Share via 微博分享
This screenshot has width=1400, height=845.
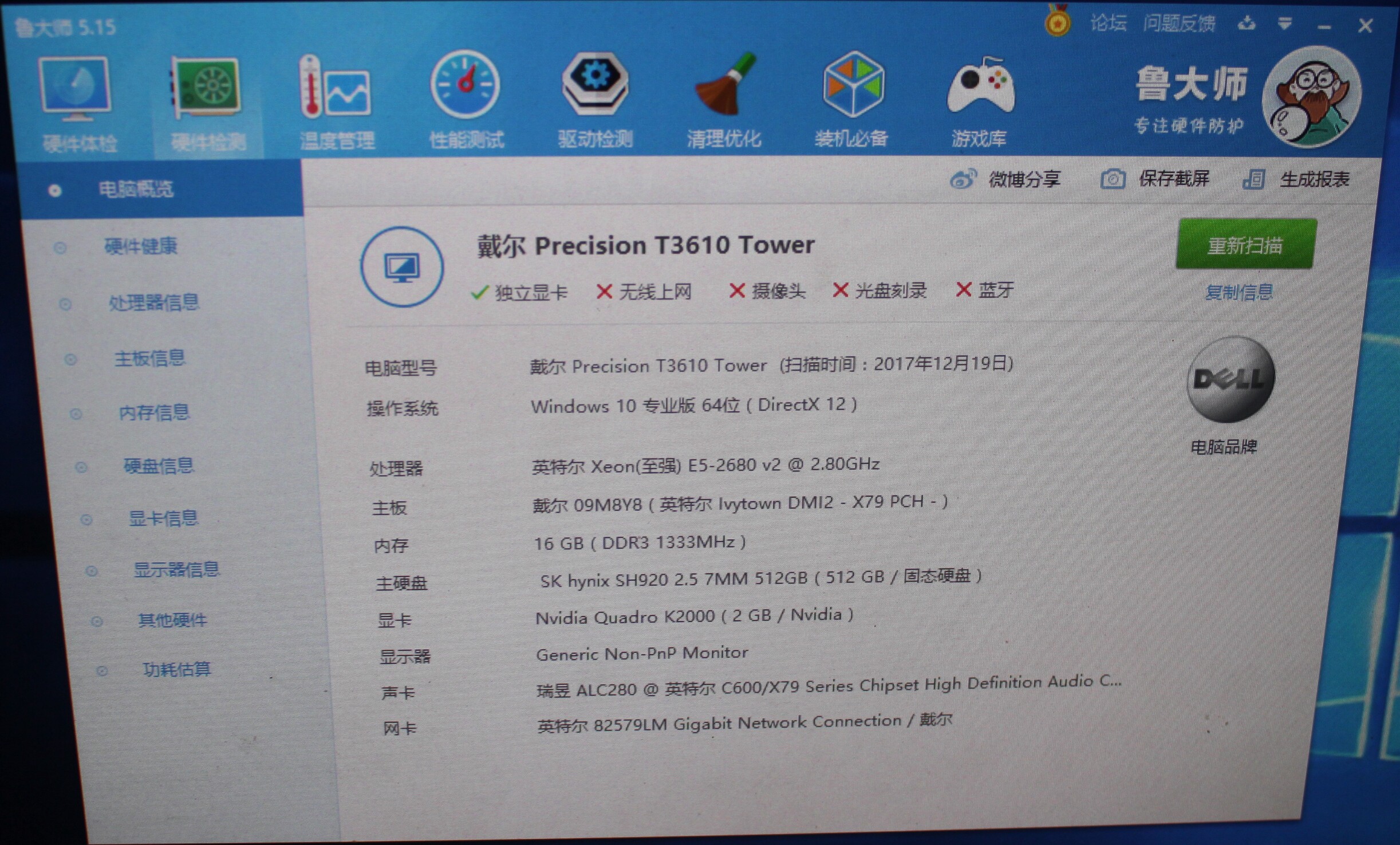(1024, 180)
